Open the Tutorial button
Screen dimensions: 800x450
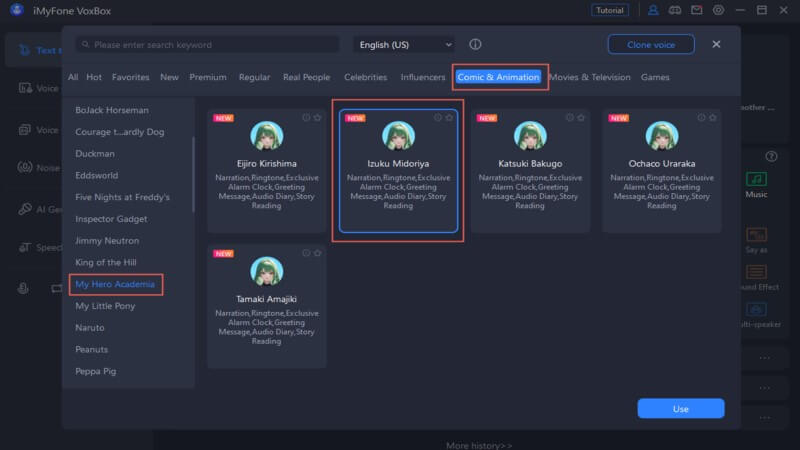(x=610, y=10)
